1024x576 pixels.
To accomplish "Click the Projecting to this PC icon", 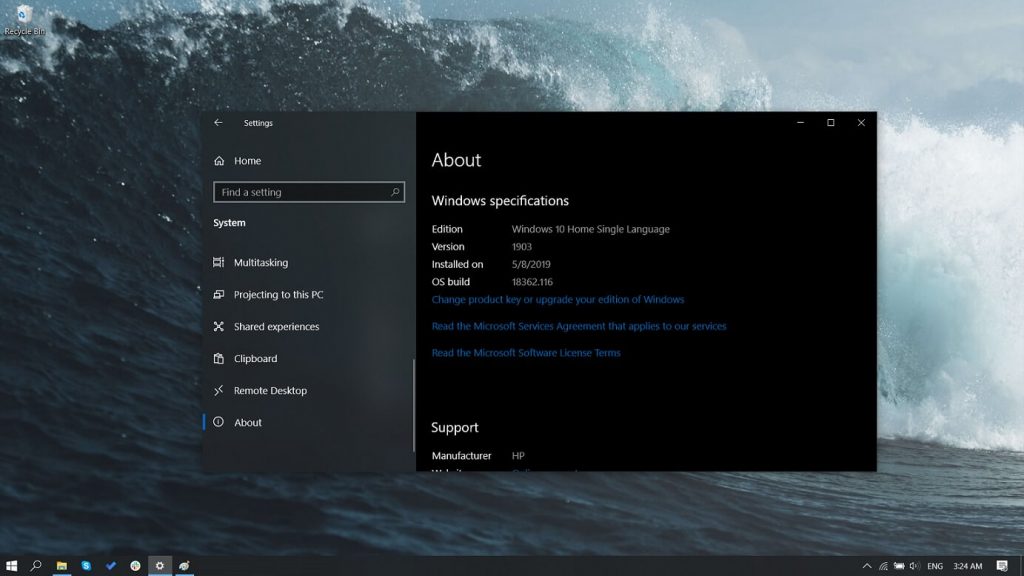I will [219, 295].
